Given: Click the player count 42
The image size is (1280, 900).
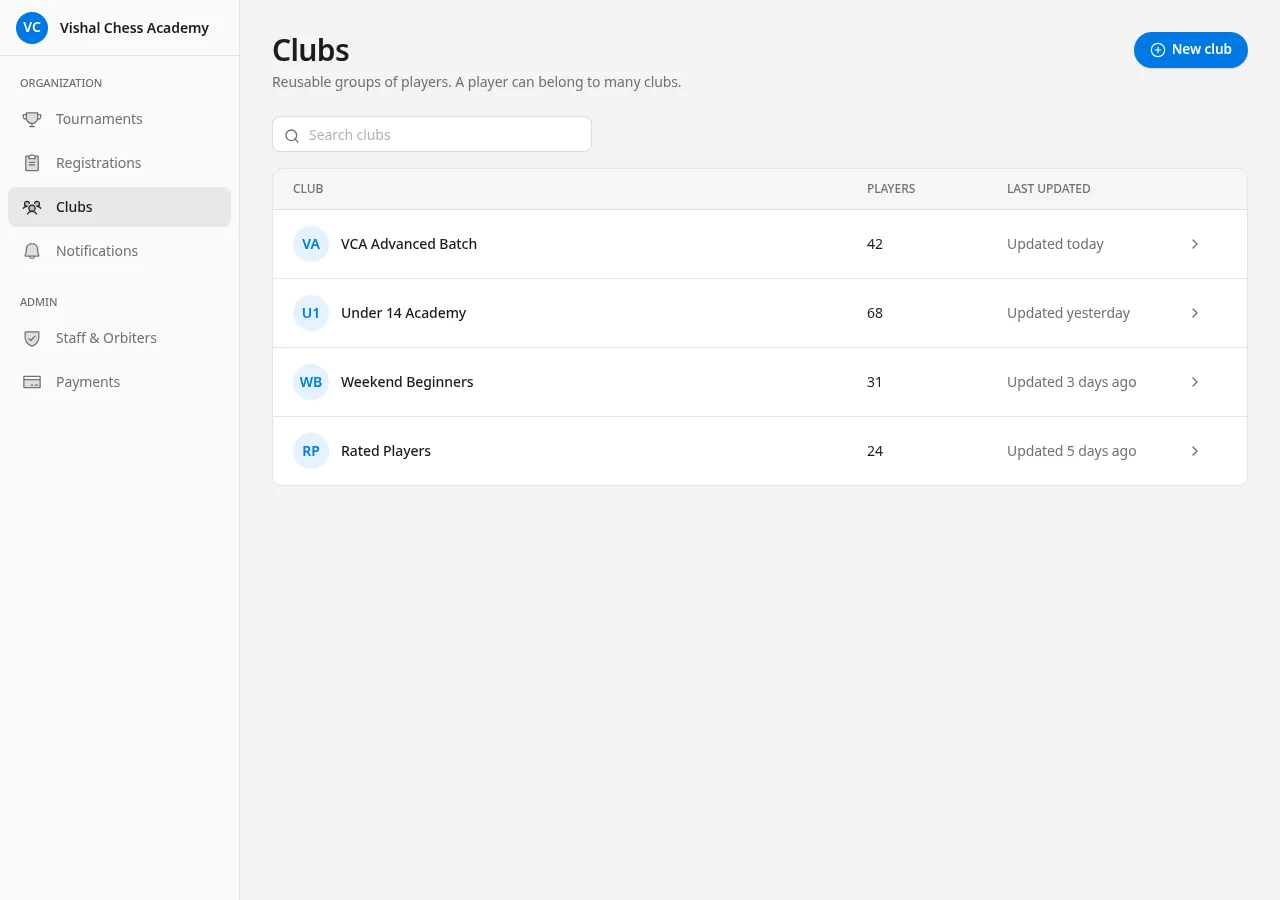Looking at the screenshot, I should (x=875, y=244).
